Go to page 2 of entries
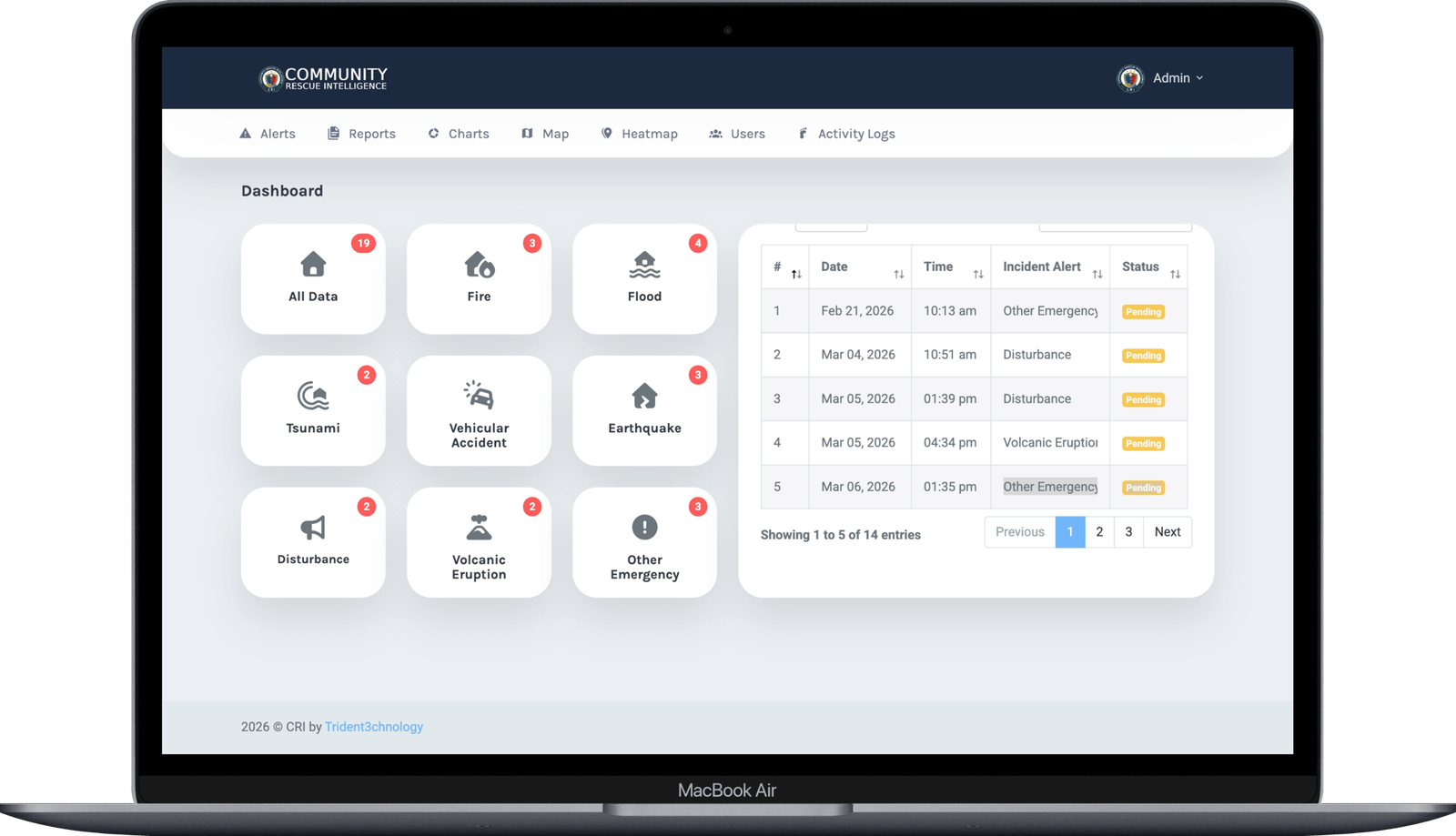This screenshot has height=836, width=1456. click(1099, 532)
